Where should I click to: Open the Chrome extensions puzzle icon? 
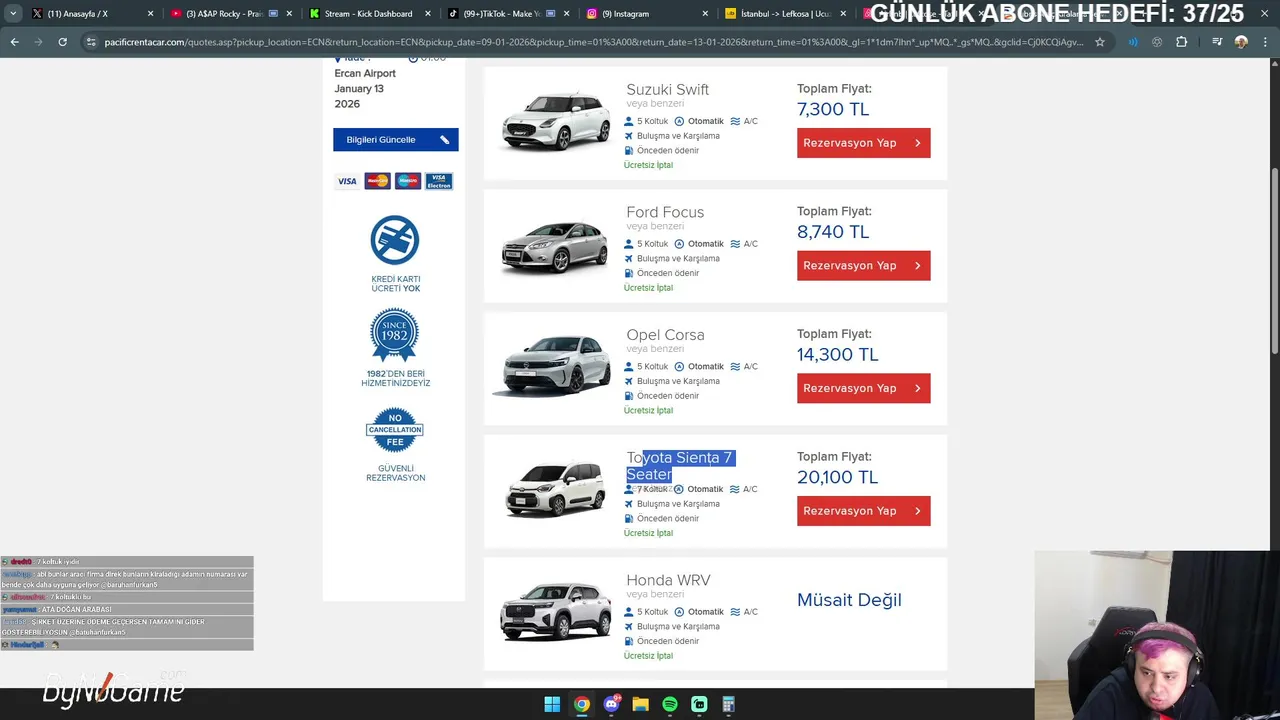point(1181,42)
